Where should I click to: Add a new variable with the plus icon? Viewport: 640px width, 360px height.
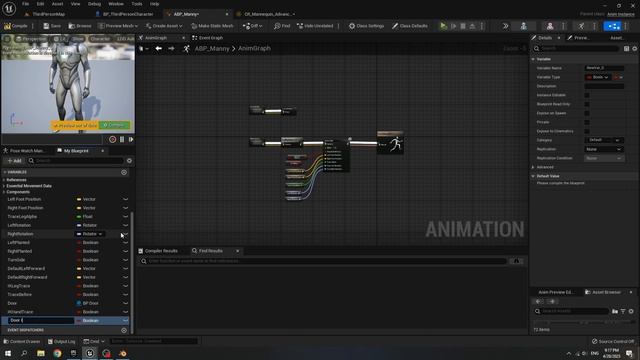coord(124,172)
